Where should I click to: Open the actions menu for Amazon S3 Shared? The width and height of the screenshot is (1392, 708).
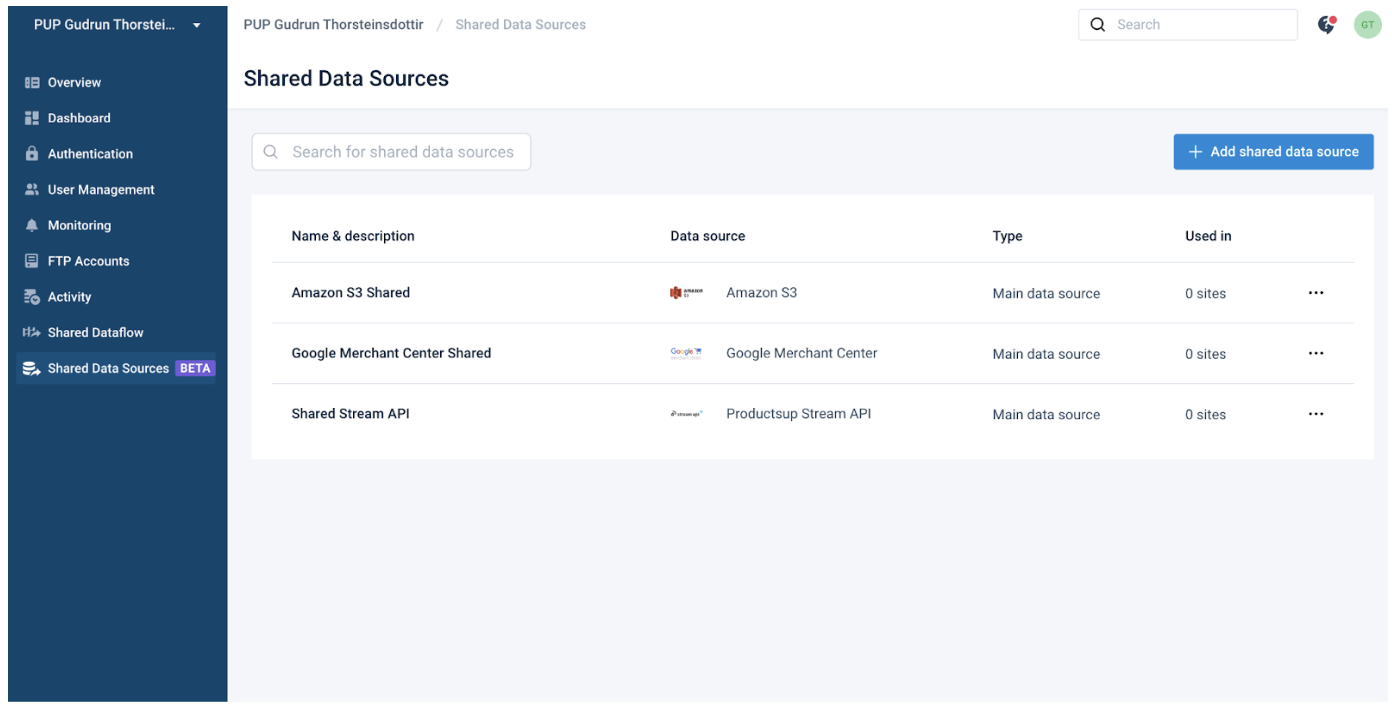coord(1316,292)
